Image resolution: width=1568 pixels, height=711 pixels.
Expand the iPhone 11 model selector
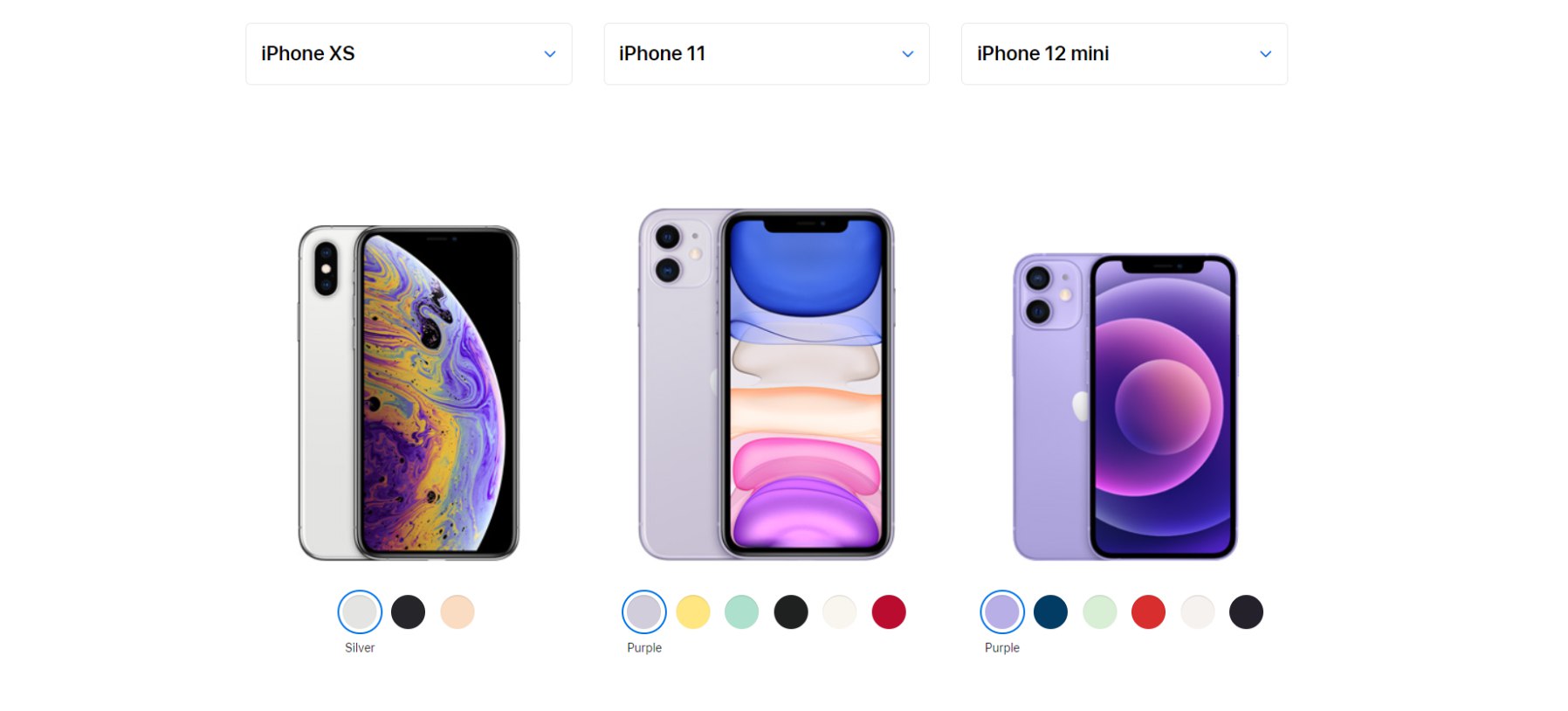tap(767, 54)
